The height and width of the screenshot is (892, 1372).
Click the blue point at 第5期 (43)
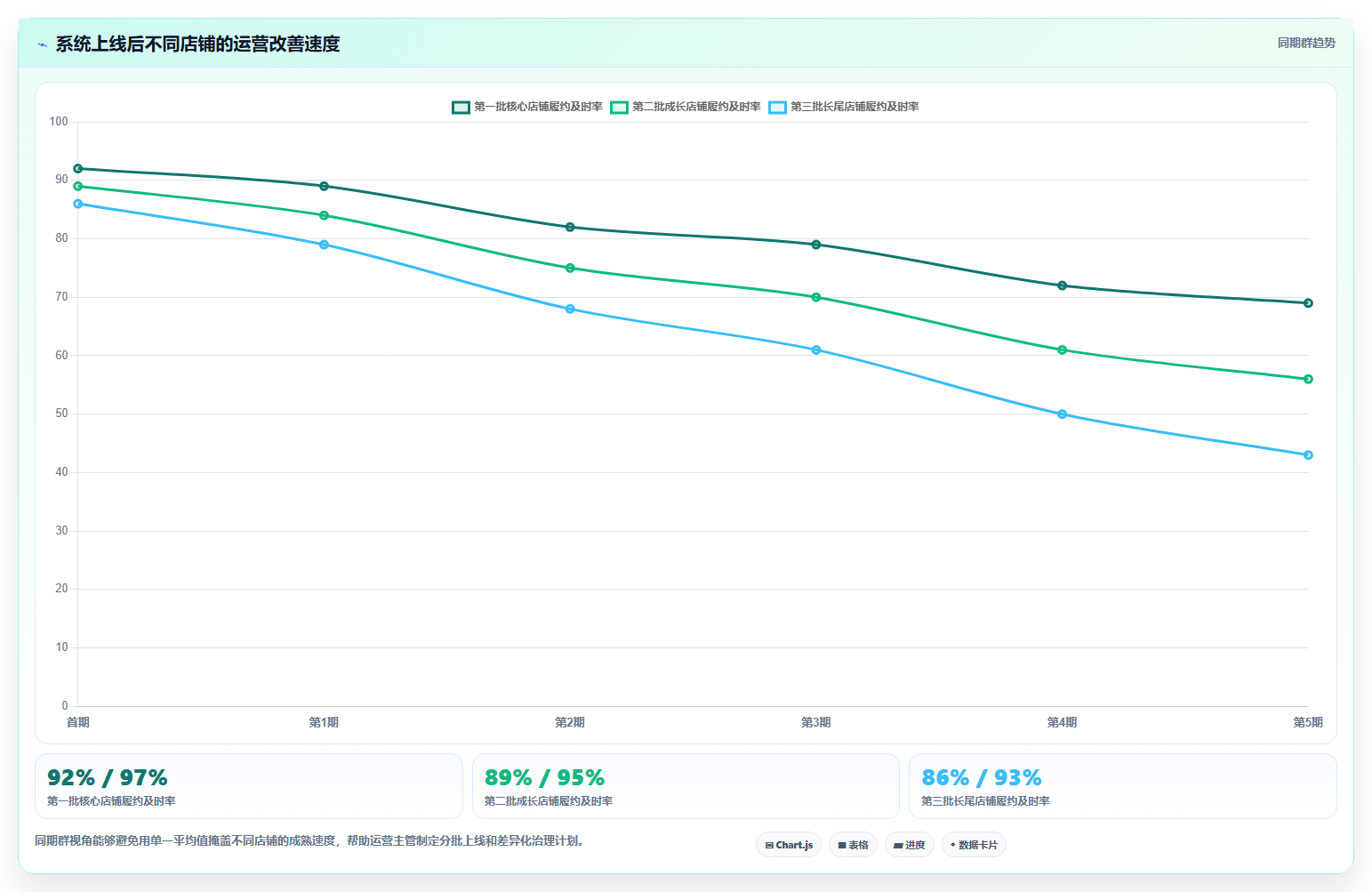click(1308, 454)
